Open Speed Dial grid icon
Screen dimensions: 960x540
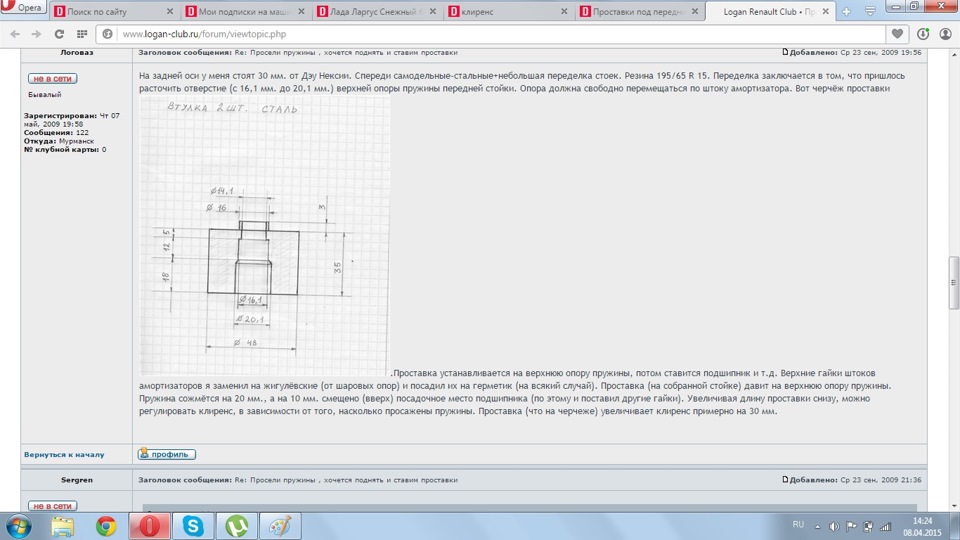pyautogui.click(x=82, y=34)
